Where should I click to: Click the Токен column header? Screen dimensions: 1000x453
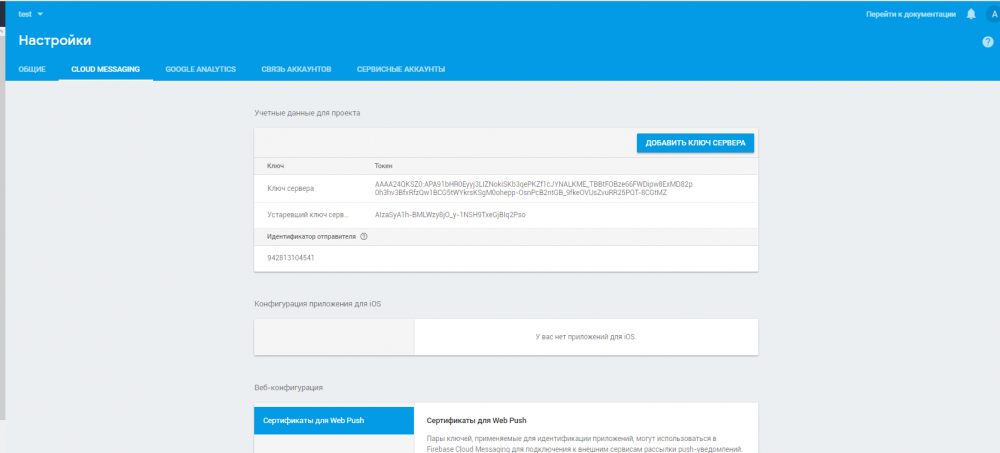pyautogui.click(x=384, y=166)
